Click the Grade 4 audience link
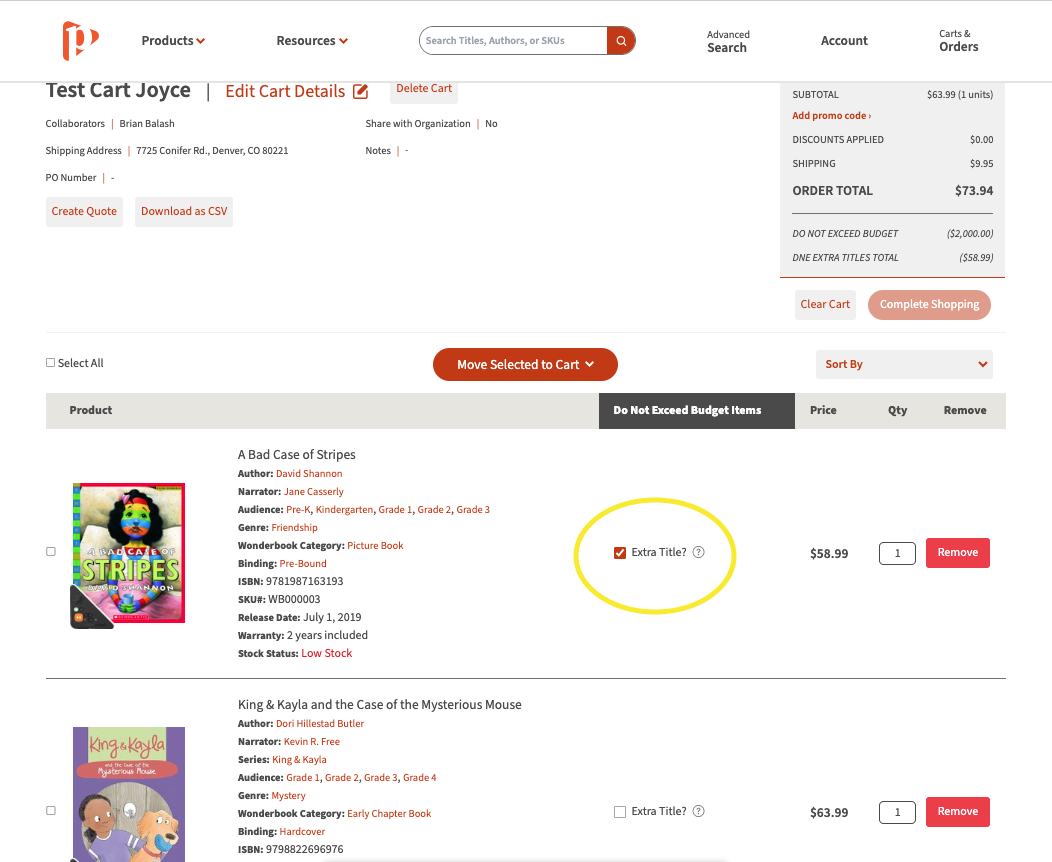 pos(419,778)
